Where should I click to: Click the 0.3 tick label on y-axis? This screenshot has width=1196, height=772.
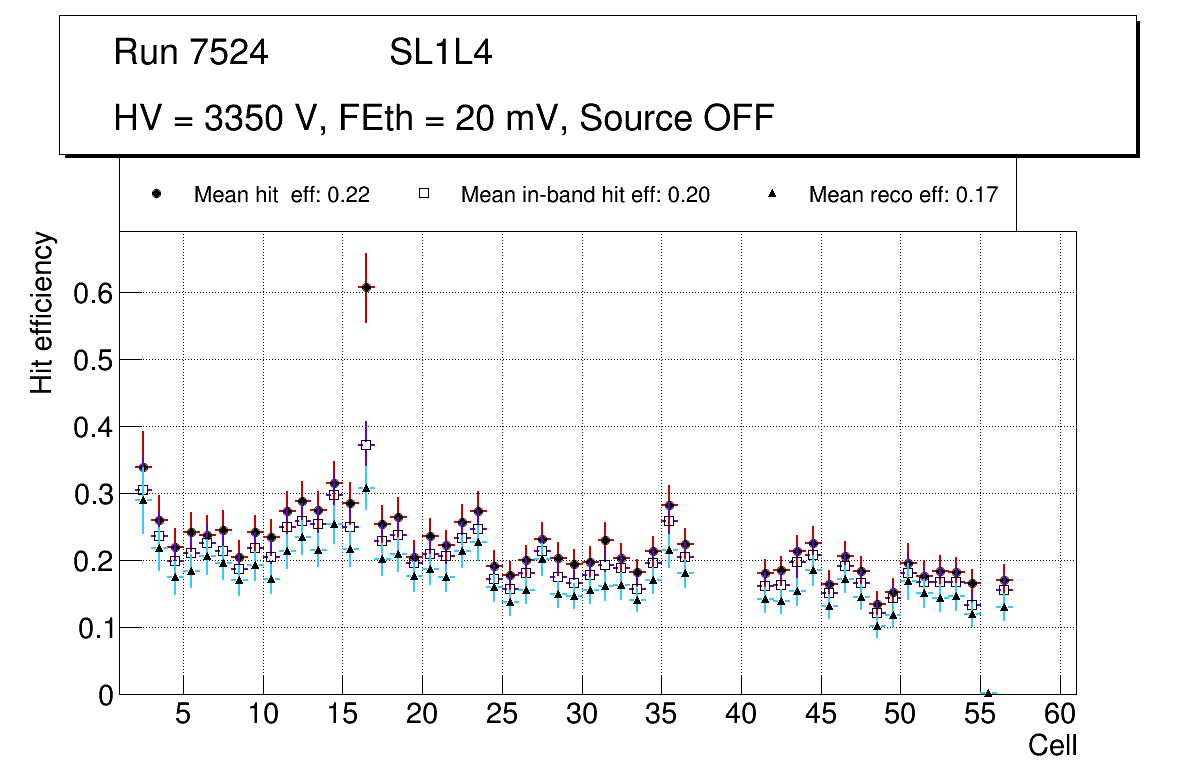91,494
